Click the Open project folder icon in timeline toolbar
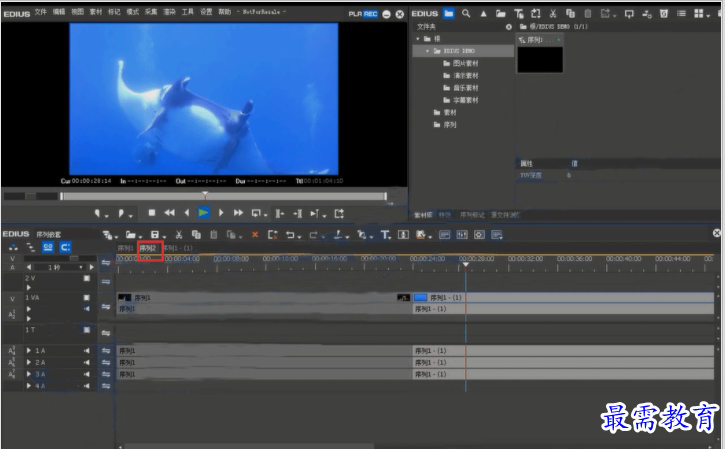725x449 pixels. click(131, 235)
